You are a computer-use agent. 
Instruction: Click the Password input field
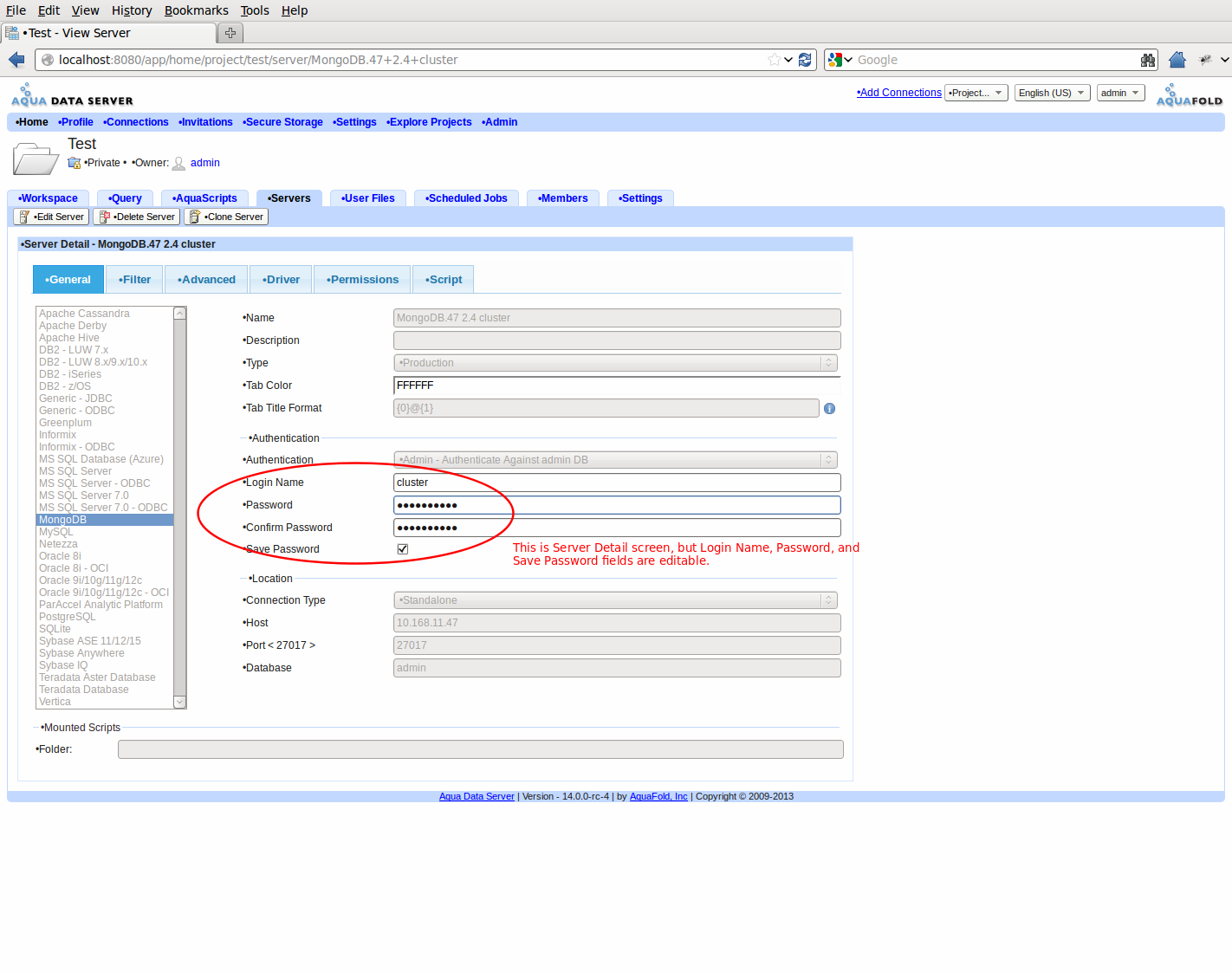pyautogui.click(x=617, y=505)
